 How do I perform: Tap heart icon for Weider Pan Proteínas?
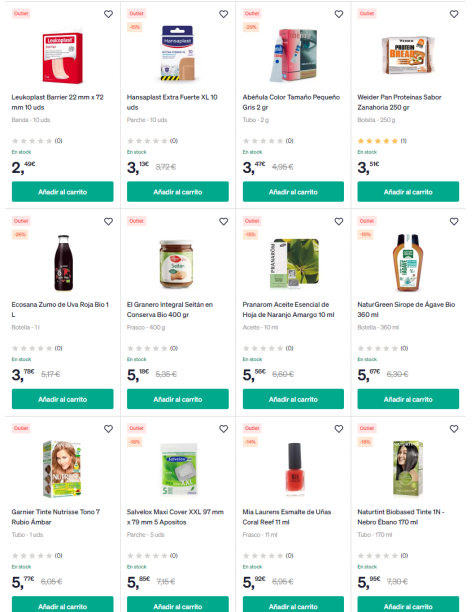tap(454, 14)
